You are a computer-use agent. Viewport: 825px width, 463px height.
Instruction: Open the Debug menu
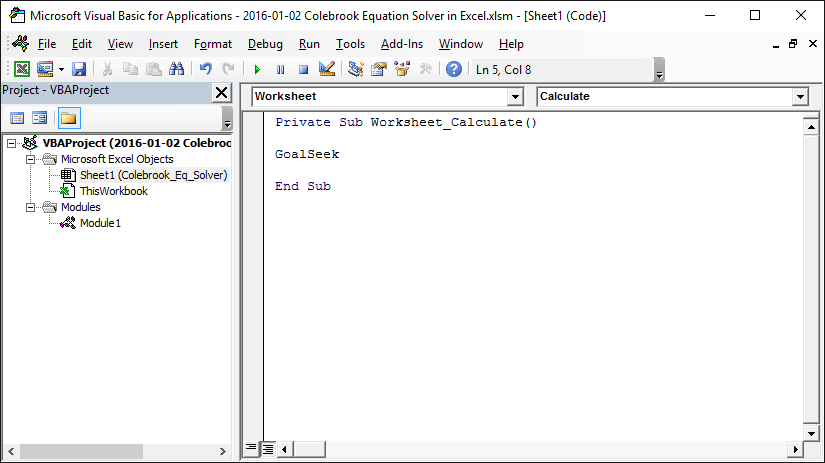[x=265, y=44]
